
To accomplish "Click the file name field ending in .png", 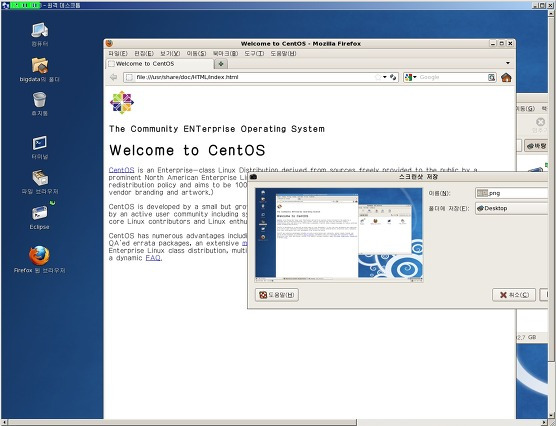I will (512, 193).
